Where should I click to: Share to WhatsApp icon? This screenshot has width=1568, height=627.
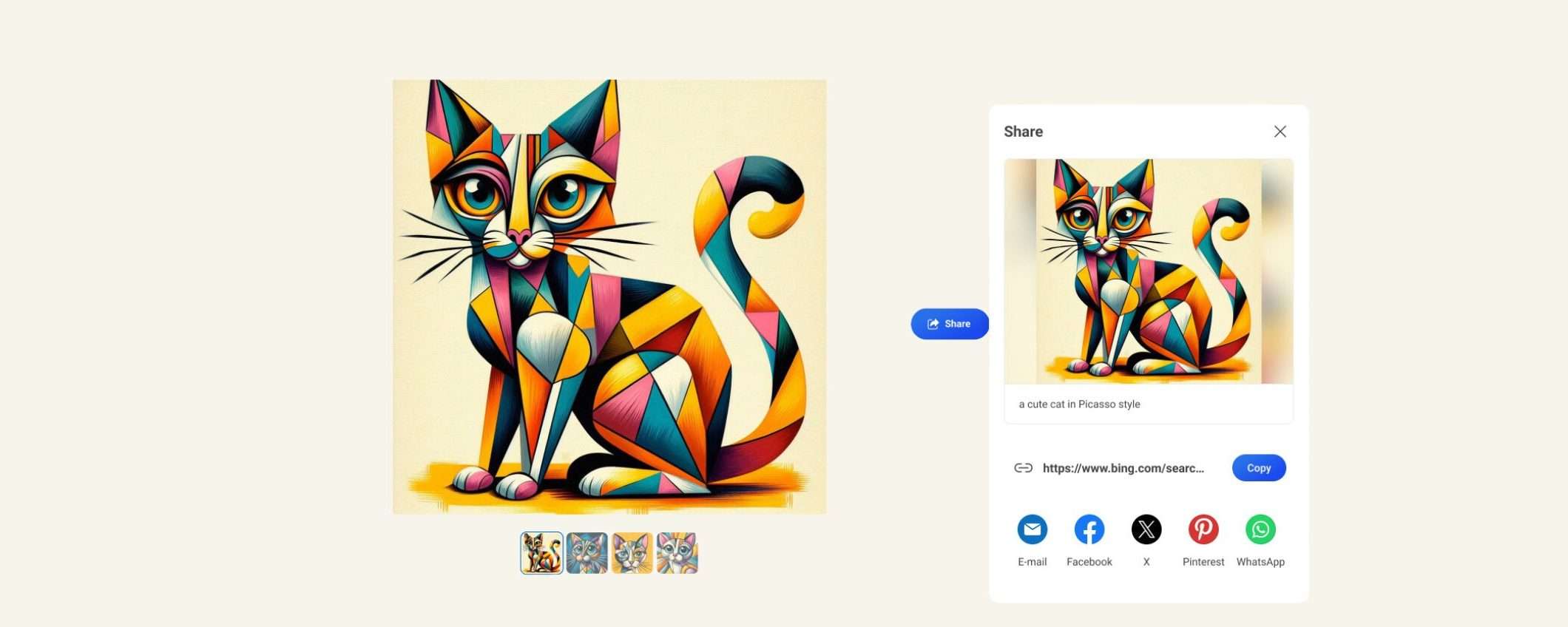pos(1260,529)
